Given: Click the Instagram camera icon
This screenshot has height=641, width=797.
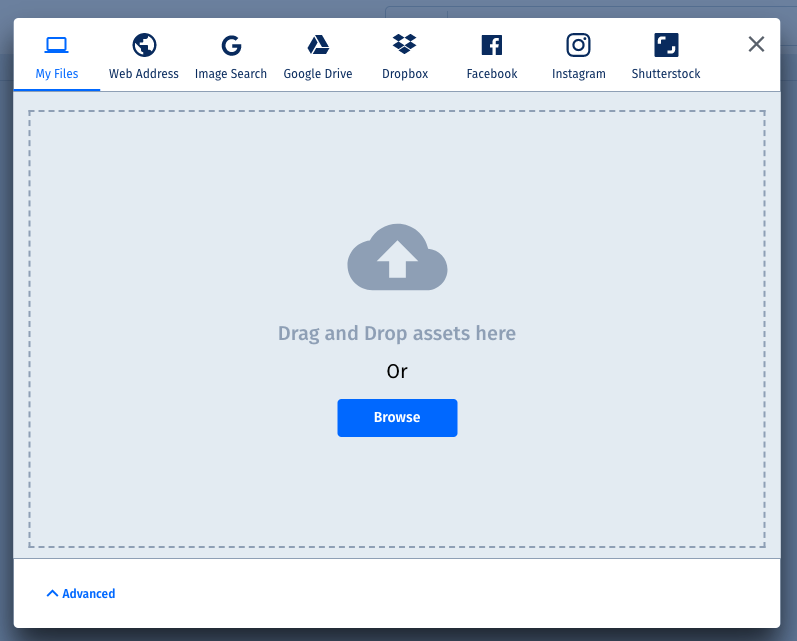Looking at the screenshot, I should [578, 45].
